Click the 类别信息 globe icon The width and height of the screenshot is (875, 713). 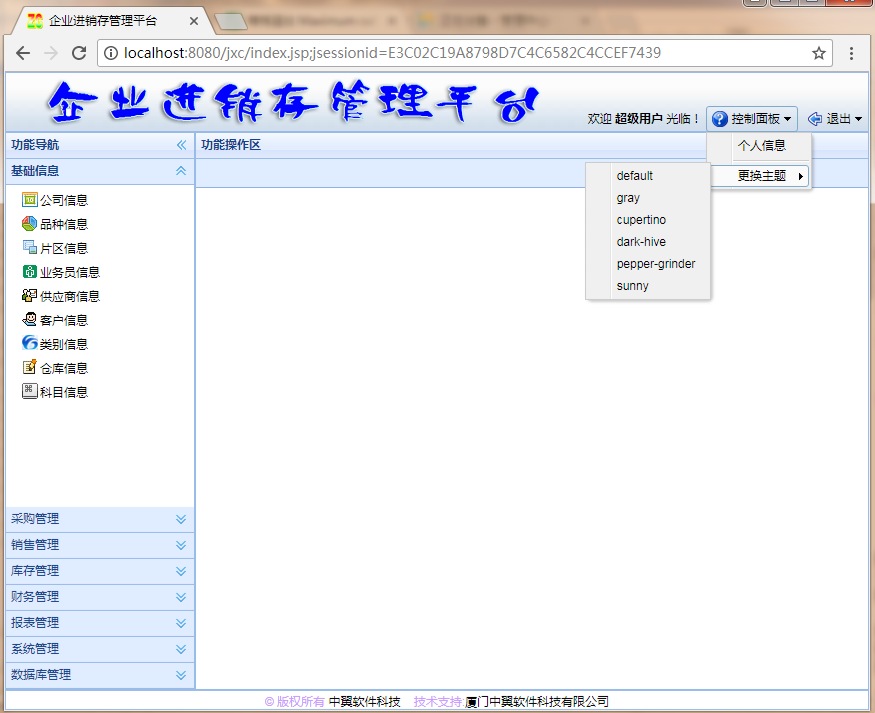pos(30,343)
